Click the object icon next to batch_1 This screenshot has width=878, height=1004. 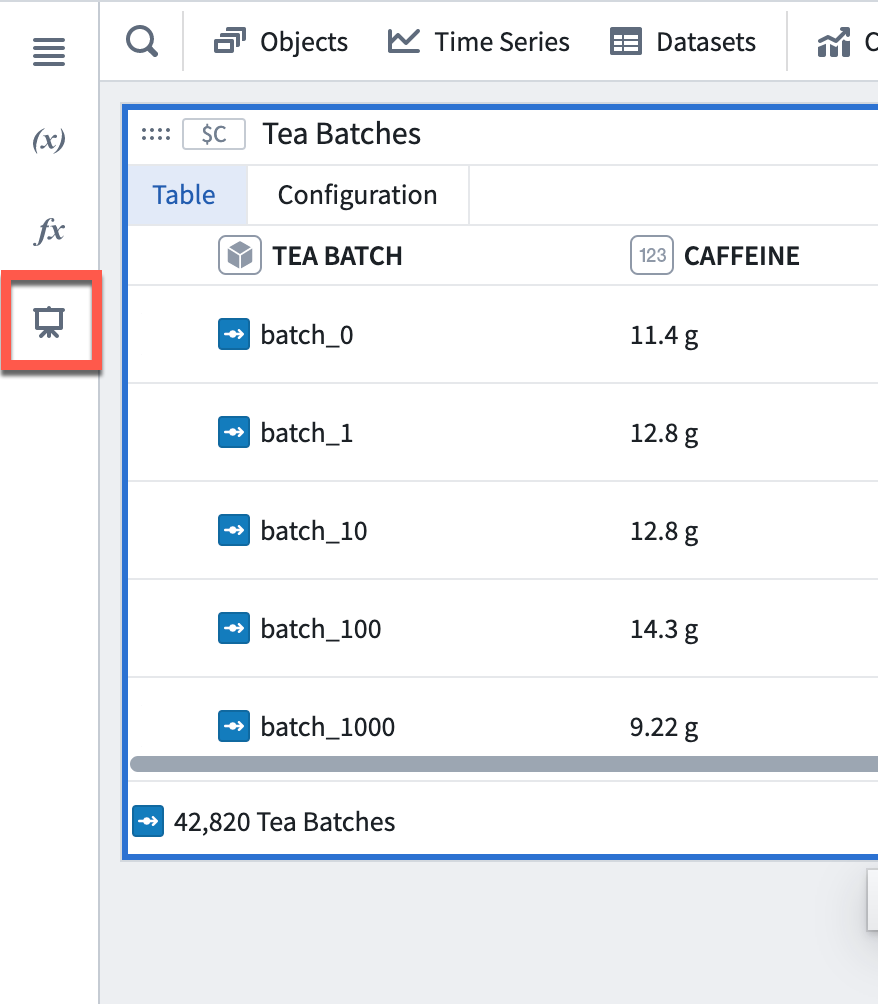pos(234,432)
